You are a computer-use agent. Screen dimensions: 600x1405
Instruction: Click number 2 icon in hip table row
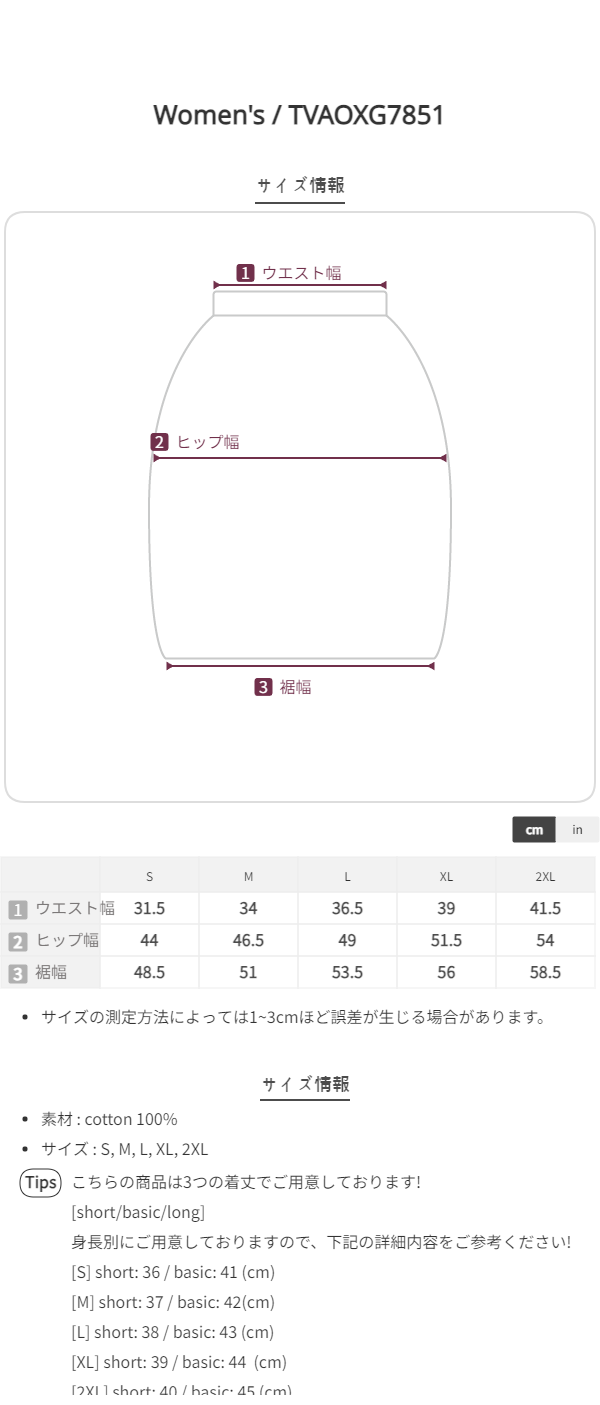(17, 941)
